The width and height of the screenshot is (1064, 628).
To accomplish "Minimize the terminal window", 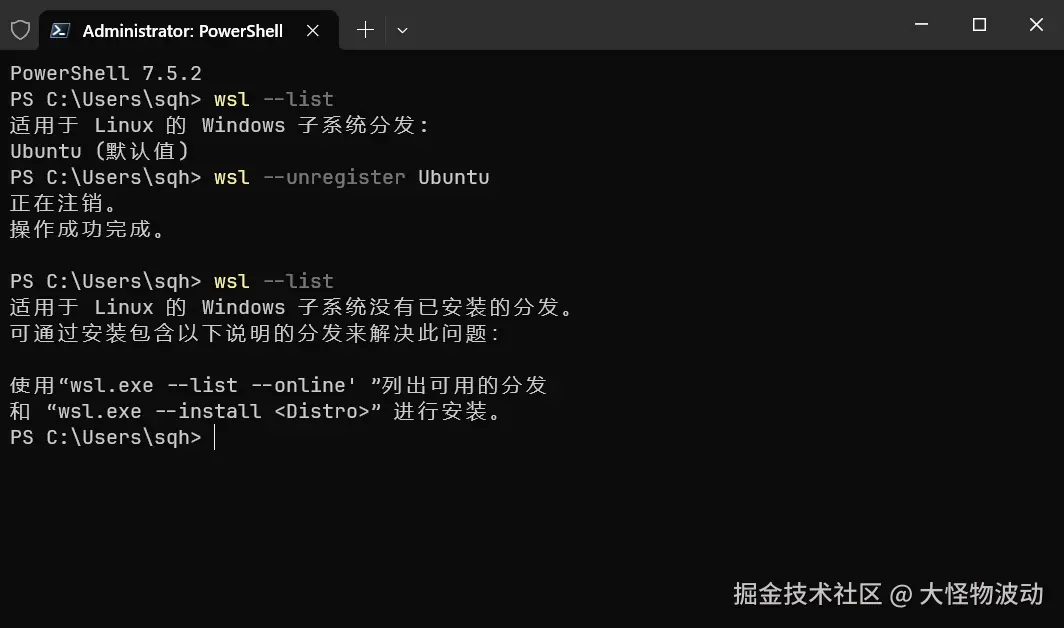I will (x=921, y=24).
